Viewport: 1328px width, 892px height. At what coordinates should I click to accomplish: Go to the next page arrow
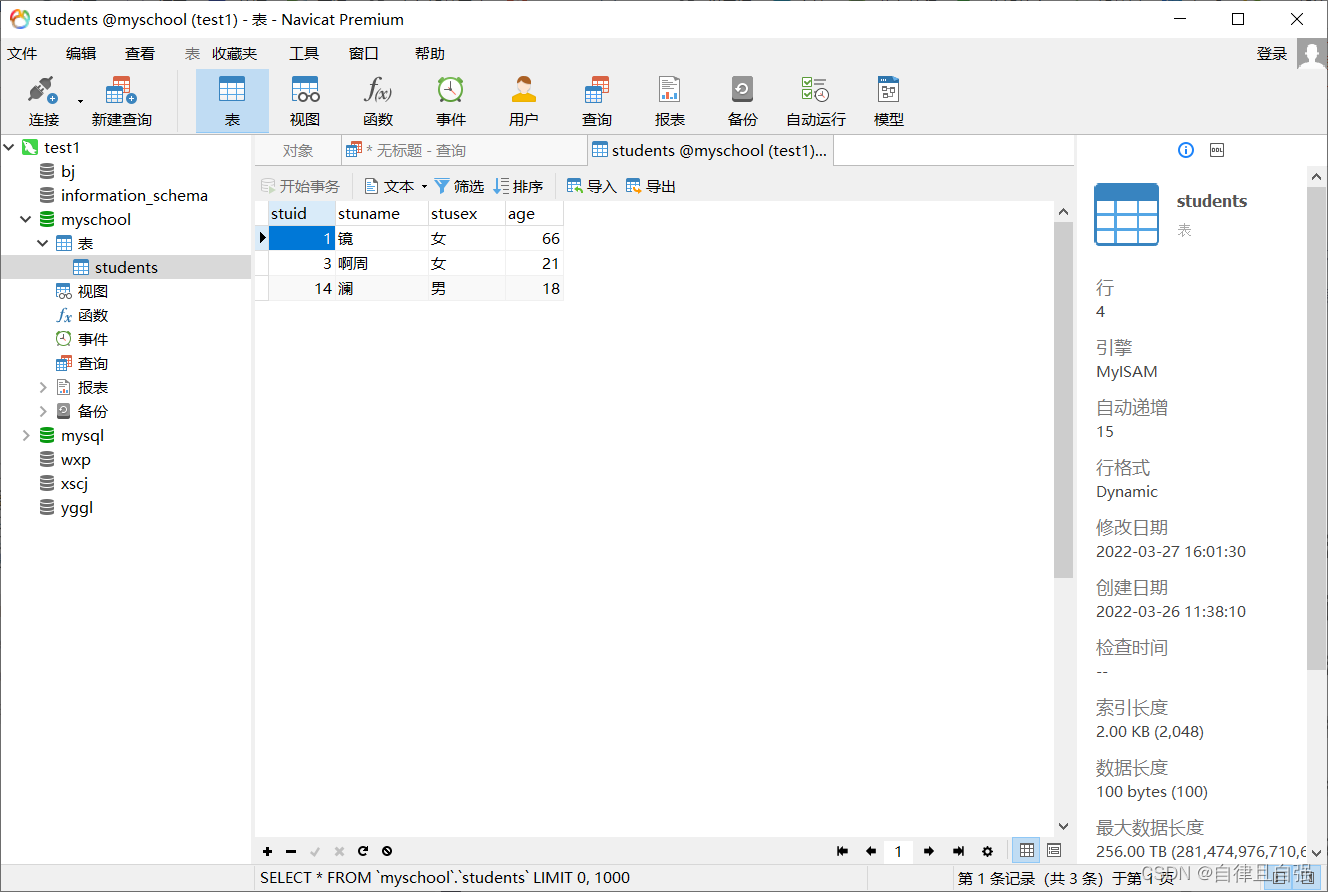tap(929, 851)
